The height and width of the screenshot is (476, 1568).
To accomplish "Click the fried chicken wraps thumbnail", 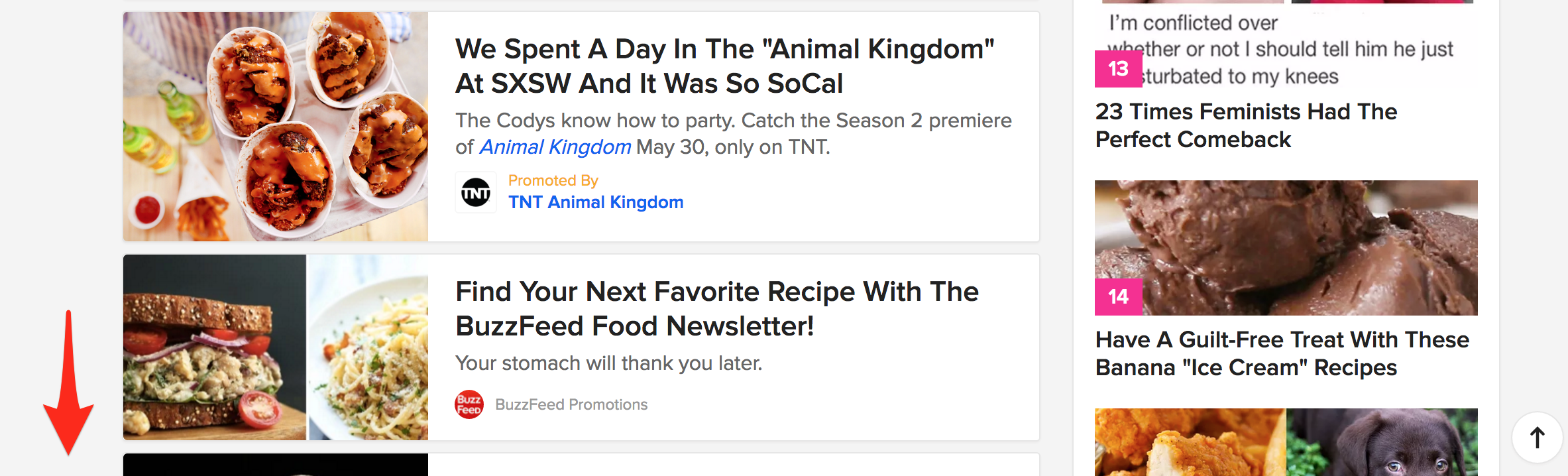I will point(276,127).
